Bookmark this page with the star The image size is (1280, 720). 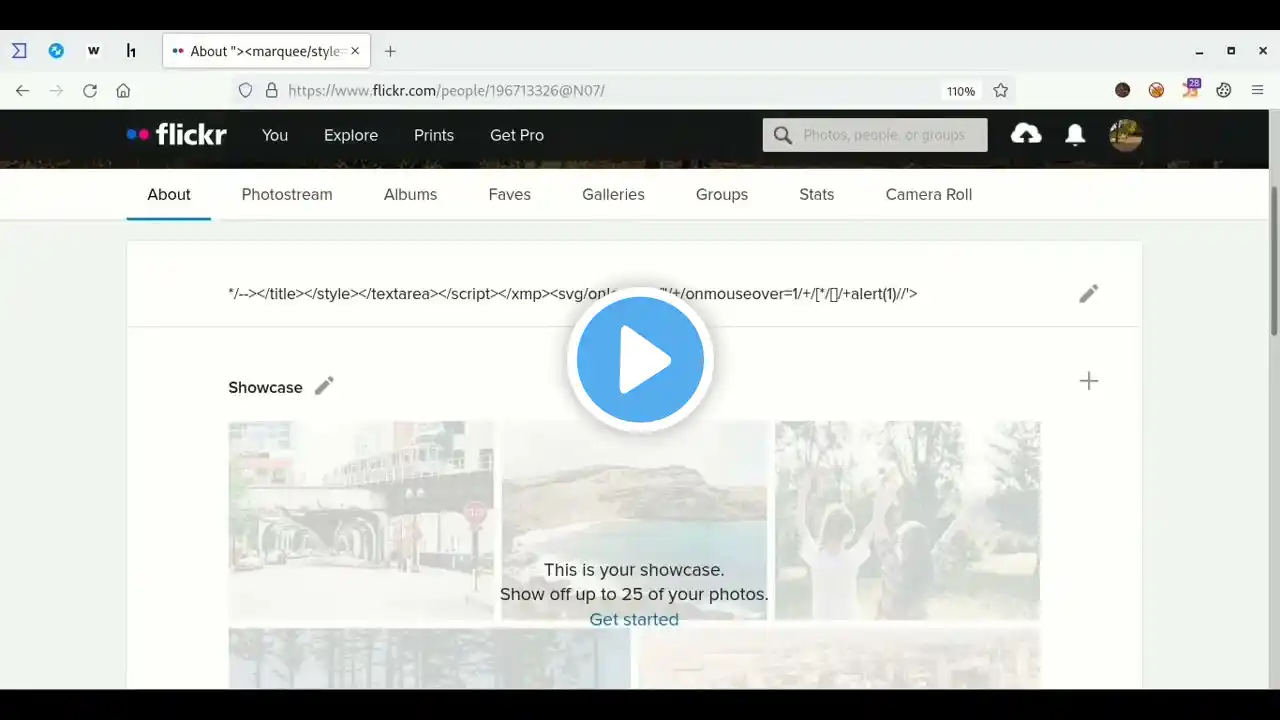click(1001, 91)
